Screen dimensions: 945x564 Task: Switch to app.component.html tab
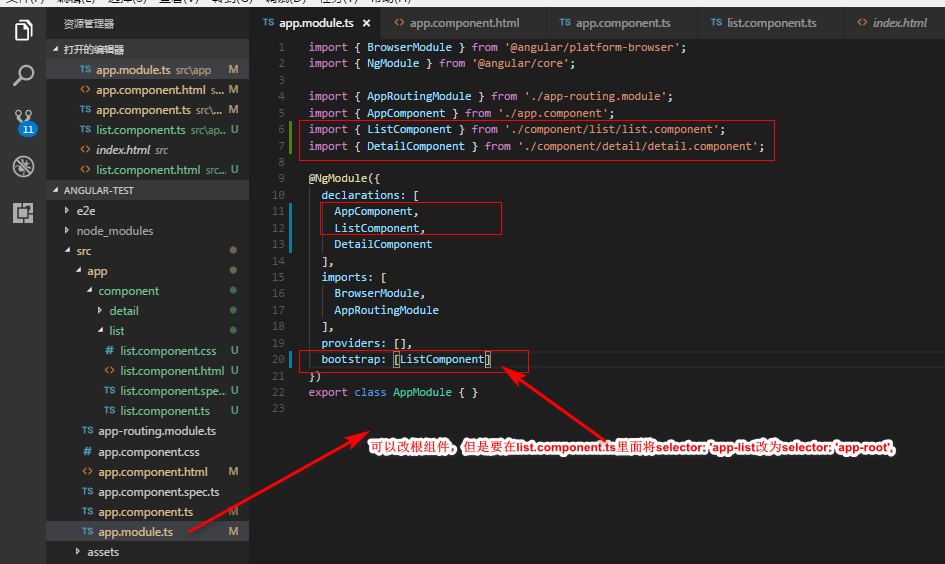click(x=464, y=23)
